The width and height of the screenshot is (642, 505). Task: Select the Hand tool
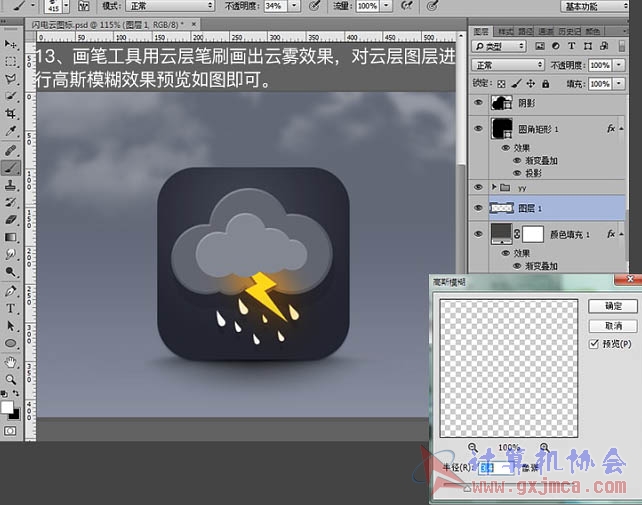click(11, 362)
